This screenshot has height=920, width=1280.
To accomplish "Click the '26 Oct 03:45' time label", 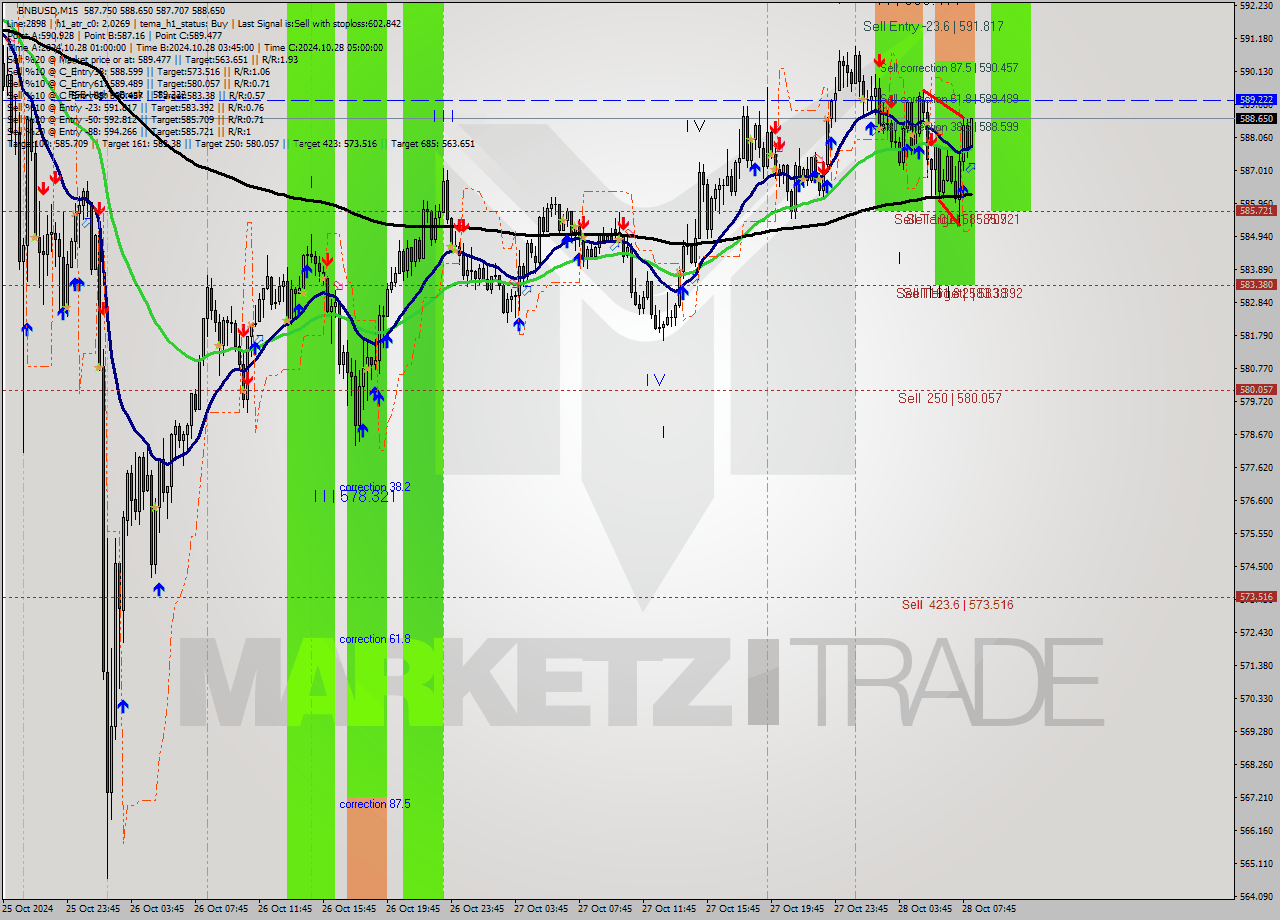I will [x=157, y=909].
